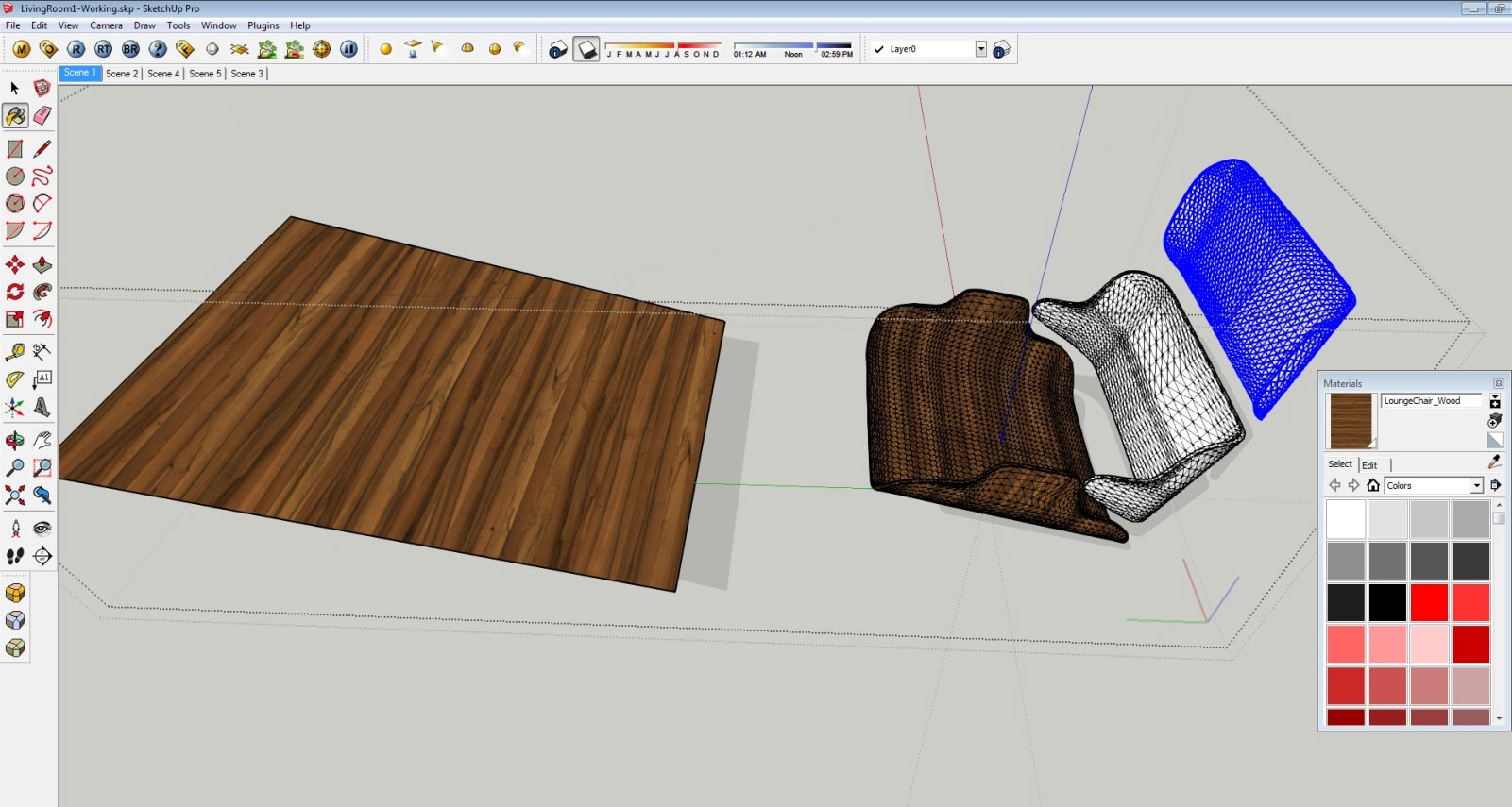Activate the Paint Bucket tool
Screen dimensions: 1512x807
pyautogui.click(x=15, y=115)
